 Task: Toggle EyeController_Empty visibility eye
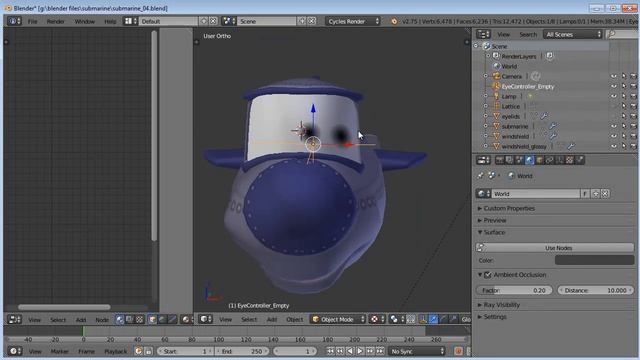point(613,87)
